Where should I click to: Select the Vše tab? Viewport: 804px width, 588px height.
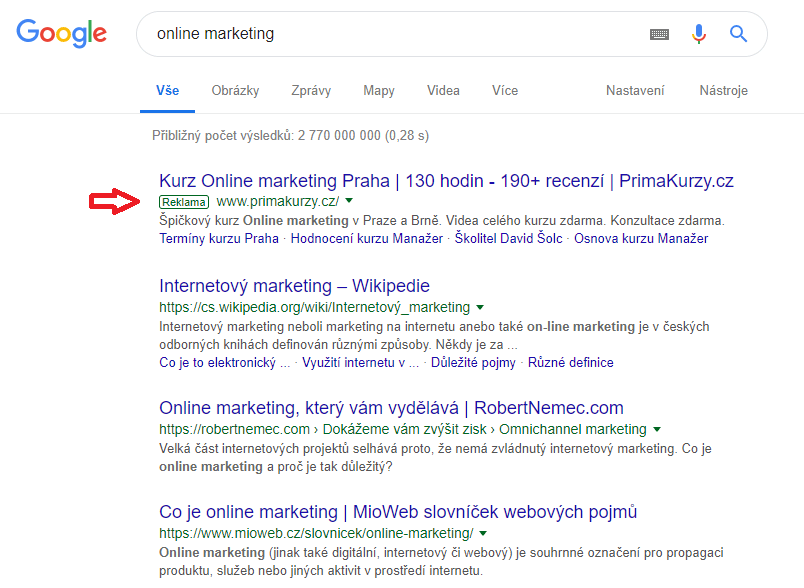(x=168, y=91)
